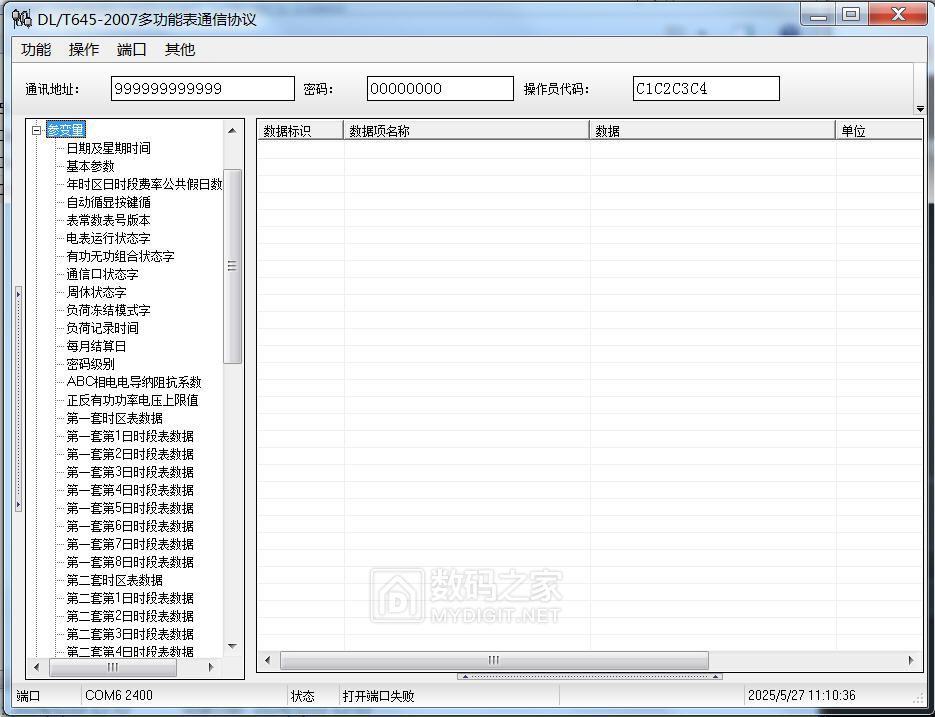Click tree panel scroll down arrow
The width and height of the screenshot is (935, 717).
(233, 646)
